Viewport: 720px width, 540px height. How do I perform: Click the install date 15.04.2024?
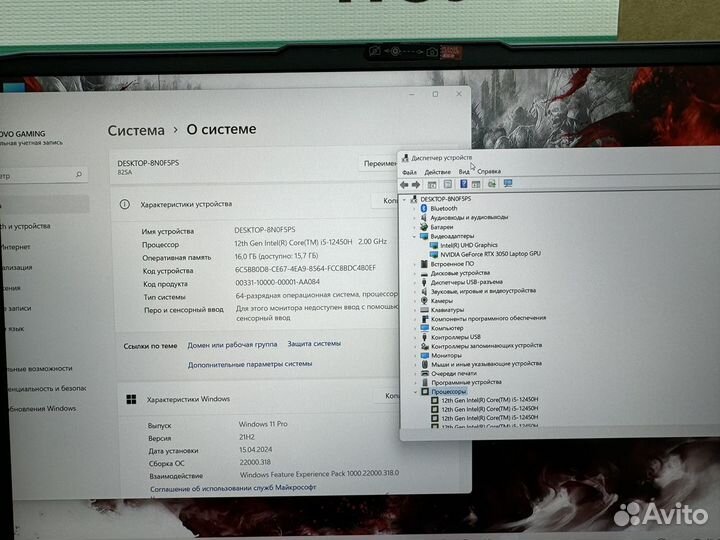point(255,450)
